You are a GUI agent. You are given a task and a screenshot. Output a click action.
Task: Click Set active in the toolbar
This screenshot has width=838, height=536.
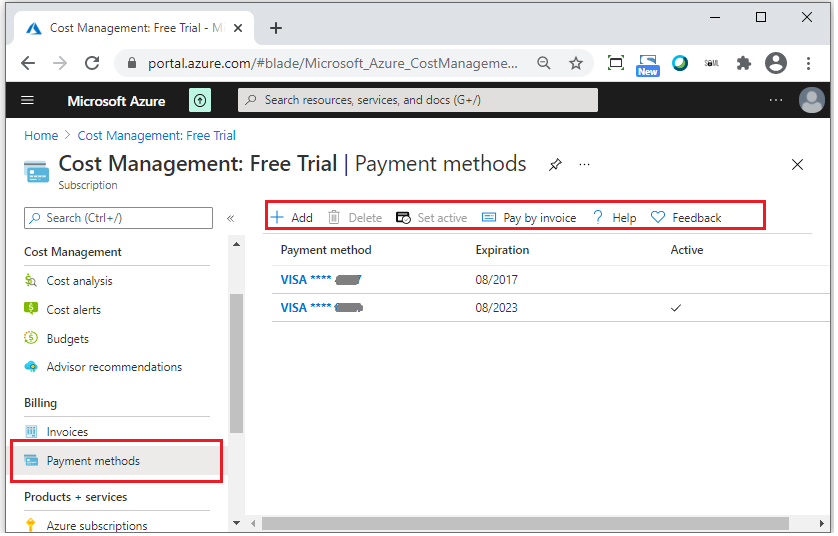click(433, 219)
